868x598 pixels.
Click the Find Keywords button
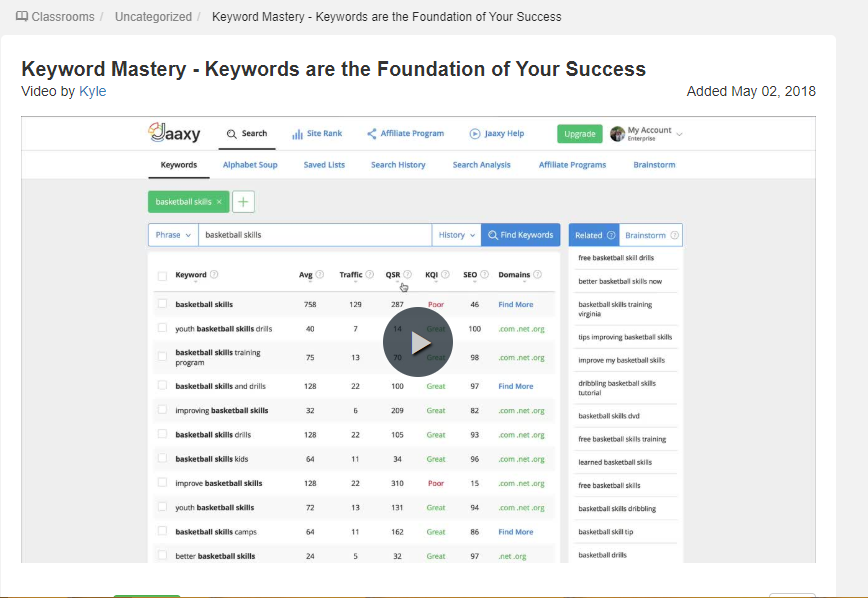(x=521, y=235)
